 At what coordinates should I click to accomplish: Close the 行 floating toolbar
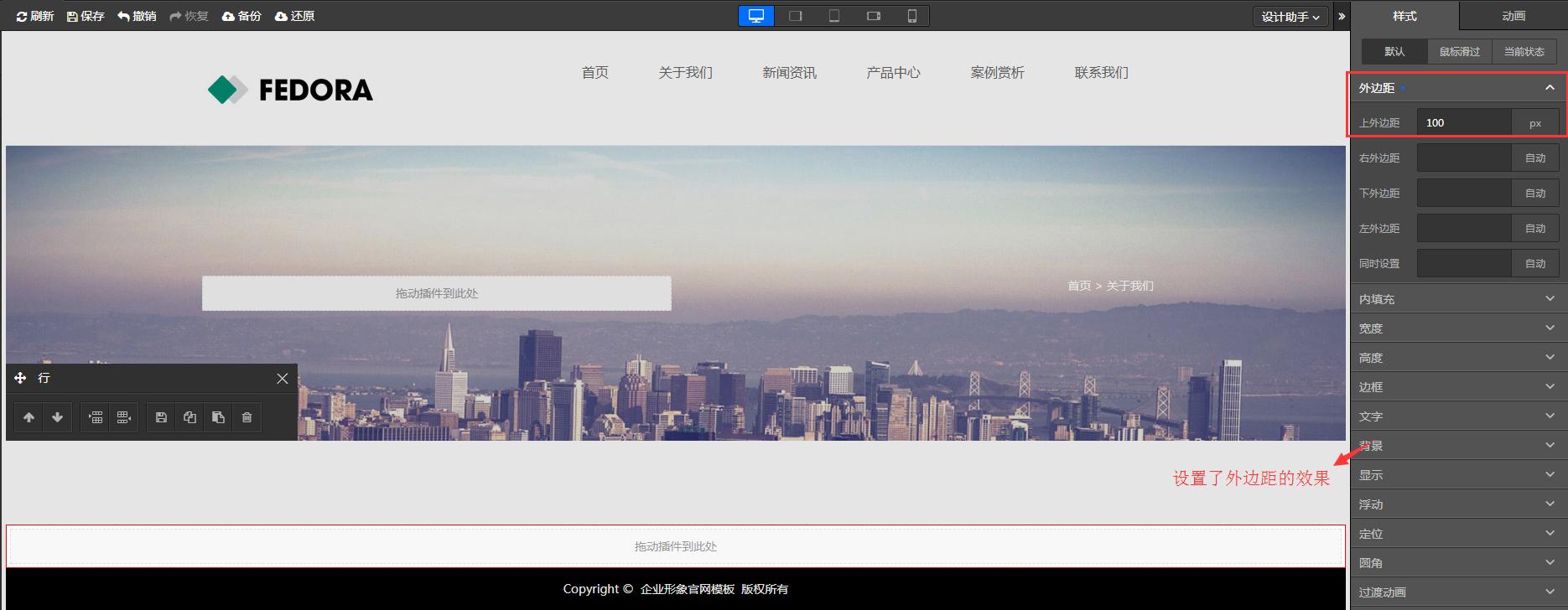[283, 379]
